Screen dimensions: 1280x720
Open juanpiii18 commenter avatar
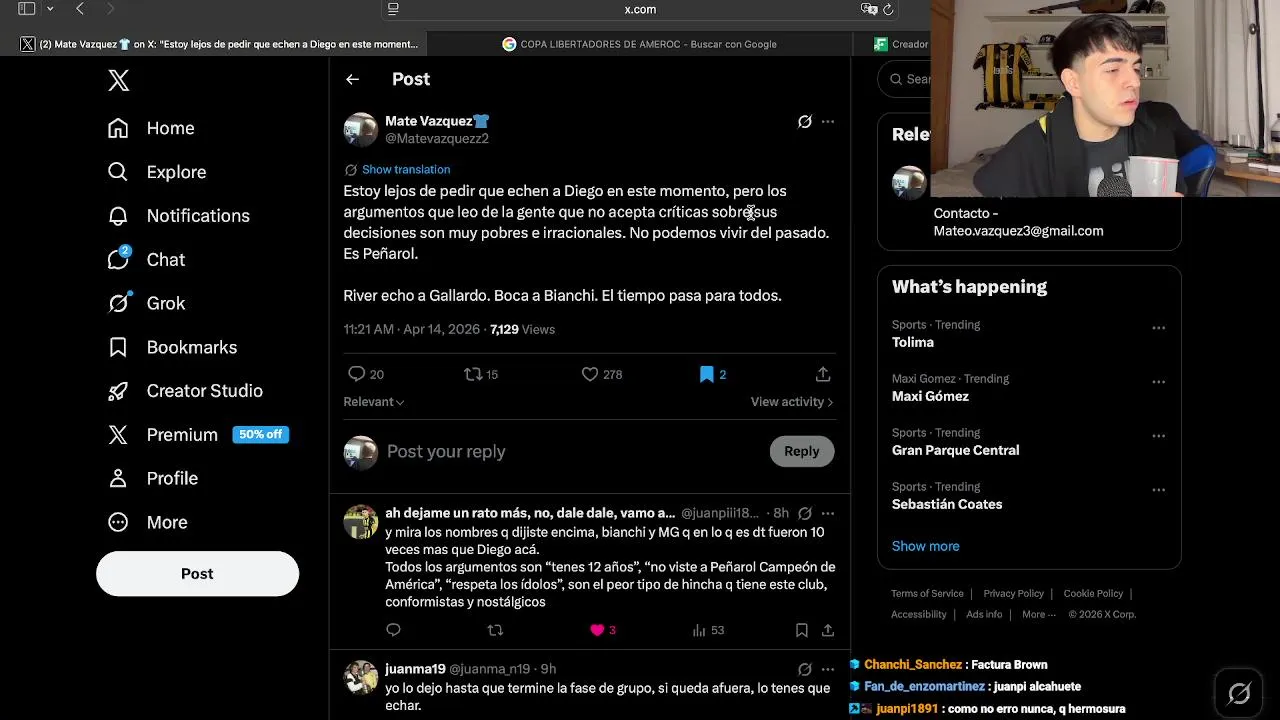point(361,522)
